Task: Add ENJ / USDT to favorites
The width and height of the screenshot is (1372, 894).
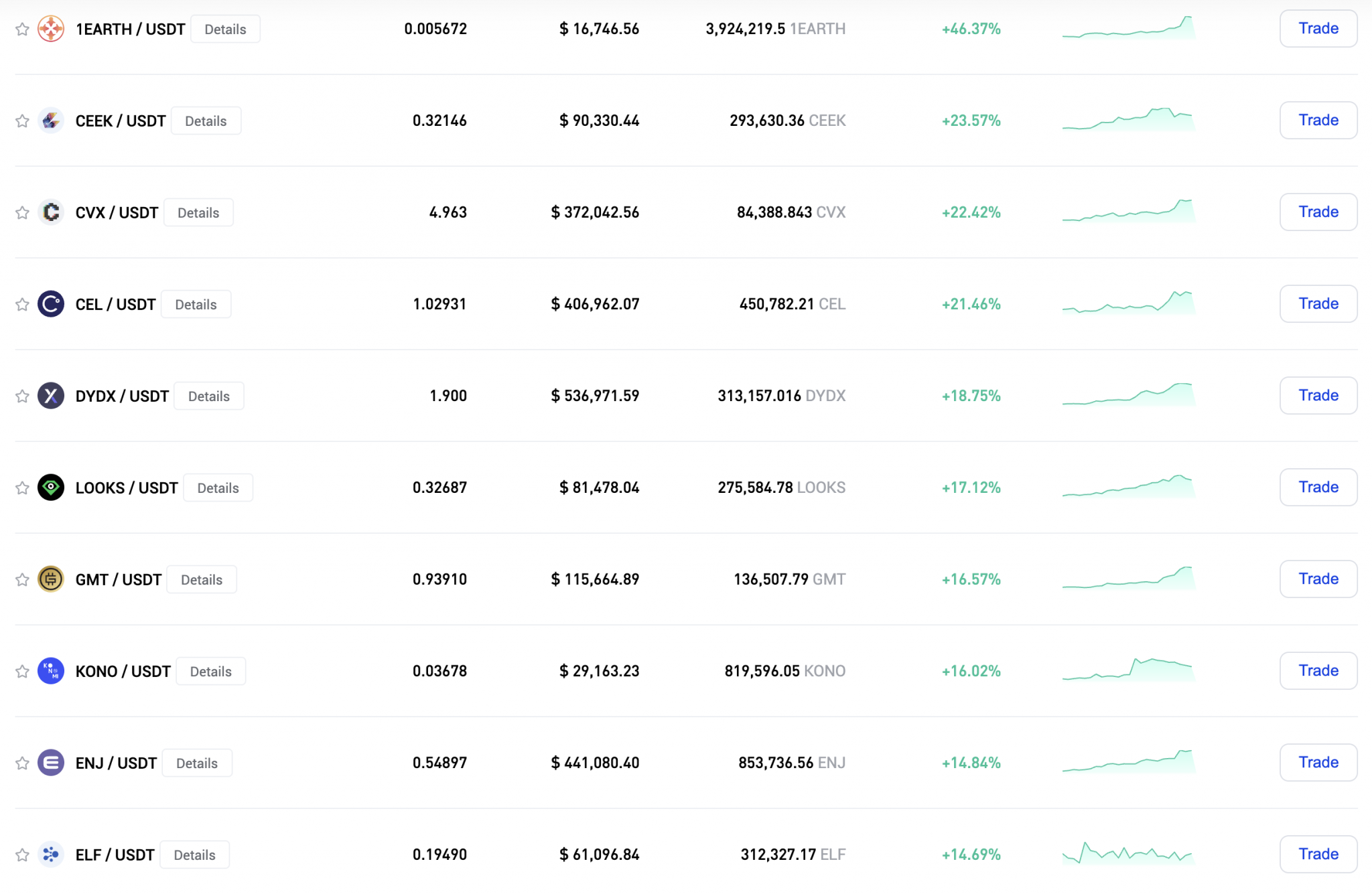Action: 22,763
